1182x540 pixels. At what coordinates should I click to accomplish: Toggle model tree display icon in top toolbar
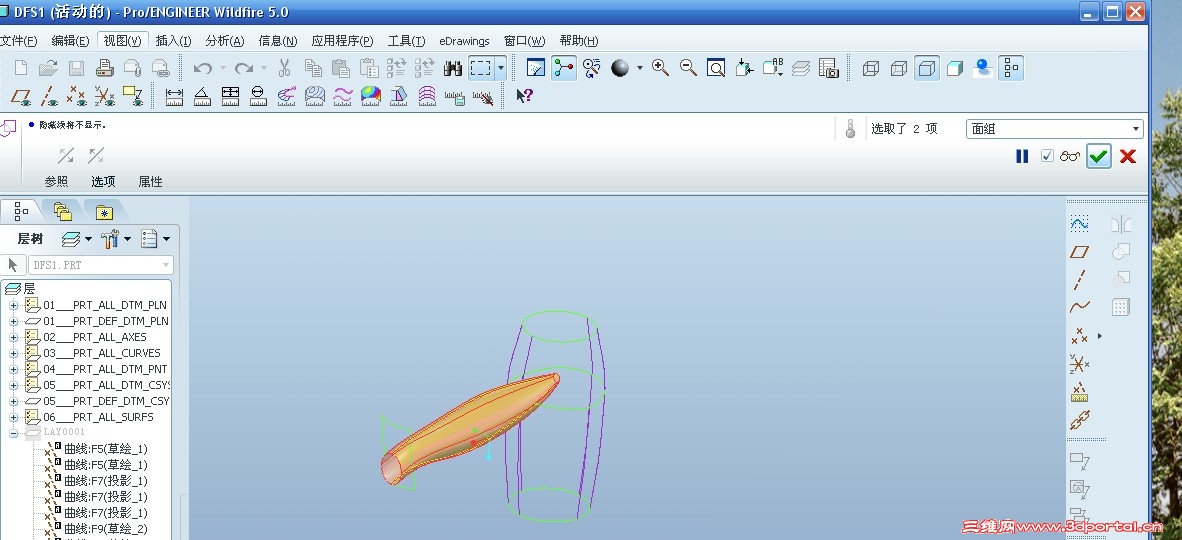tap(1011, 69)
